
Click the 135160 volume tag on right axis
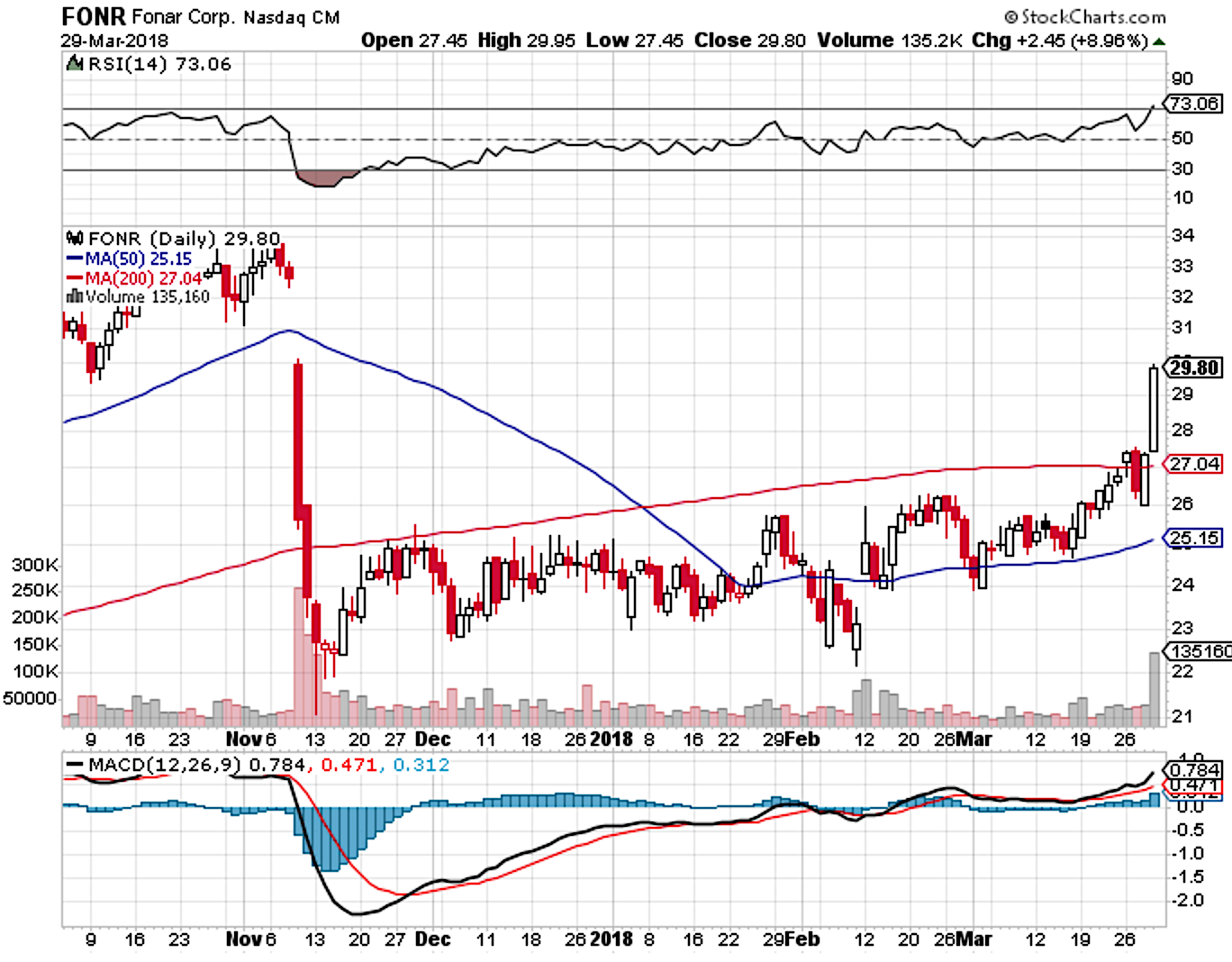point(1199,650)
